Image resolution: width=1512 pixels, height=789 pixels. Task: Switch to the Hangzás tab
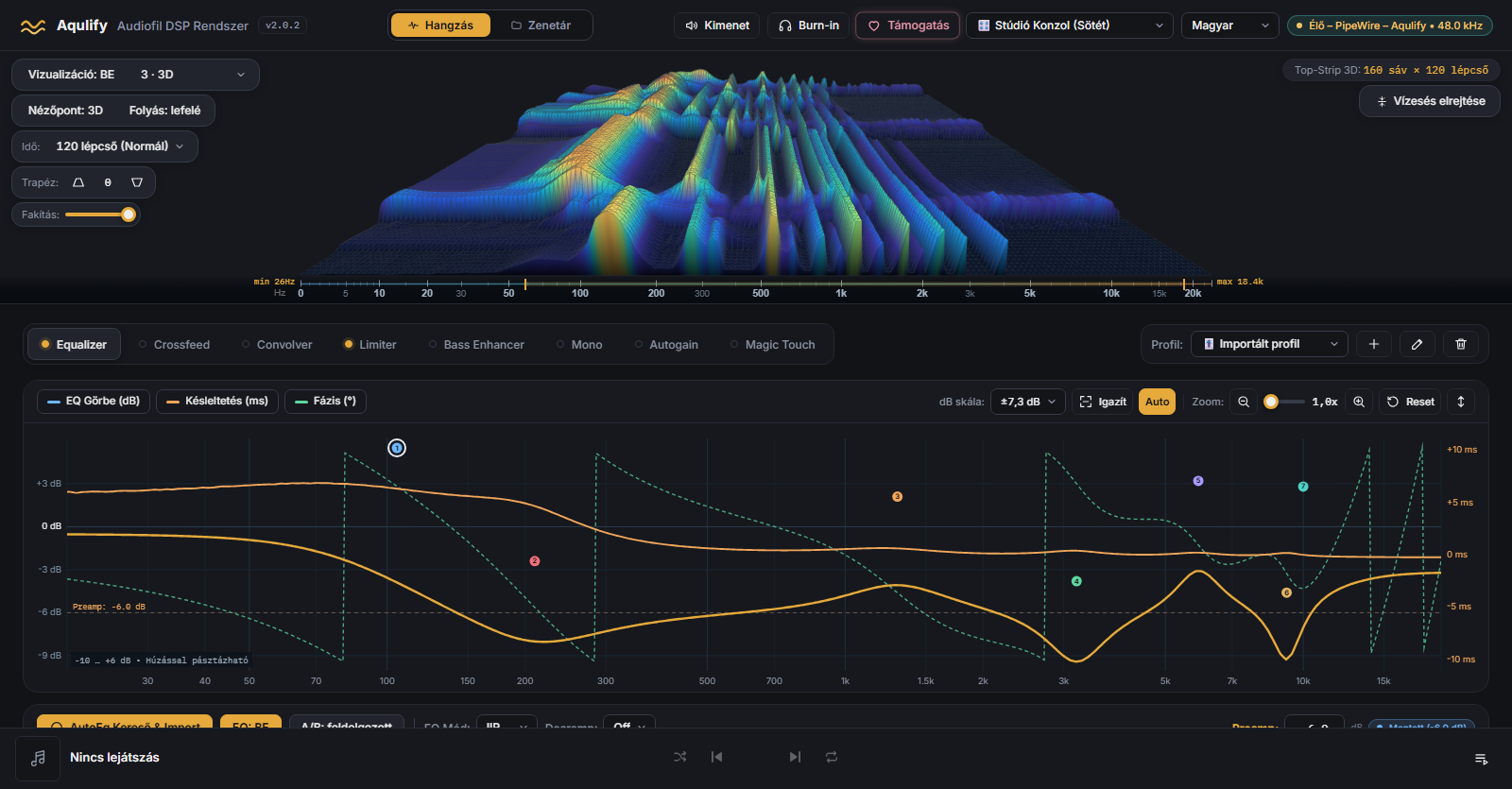(x=440, y=26)
